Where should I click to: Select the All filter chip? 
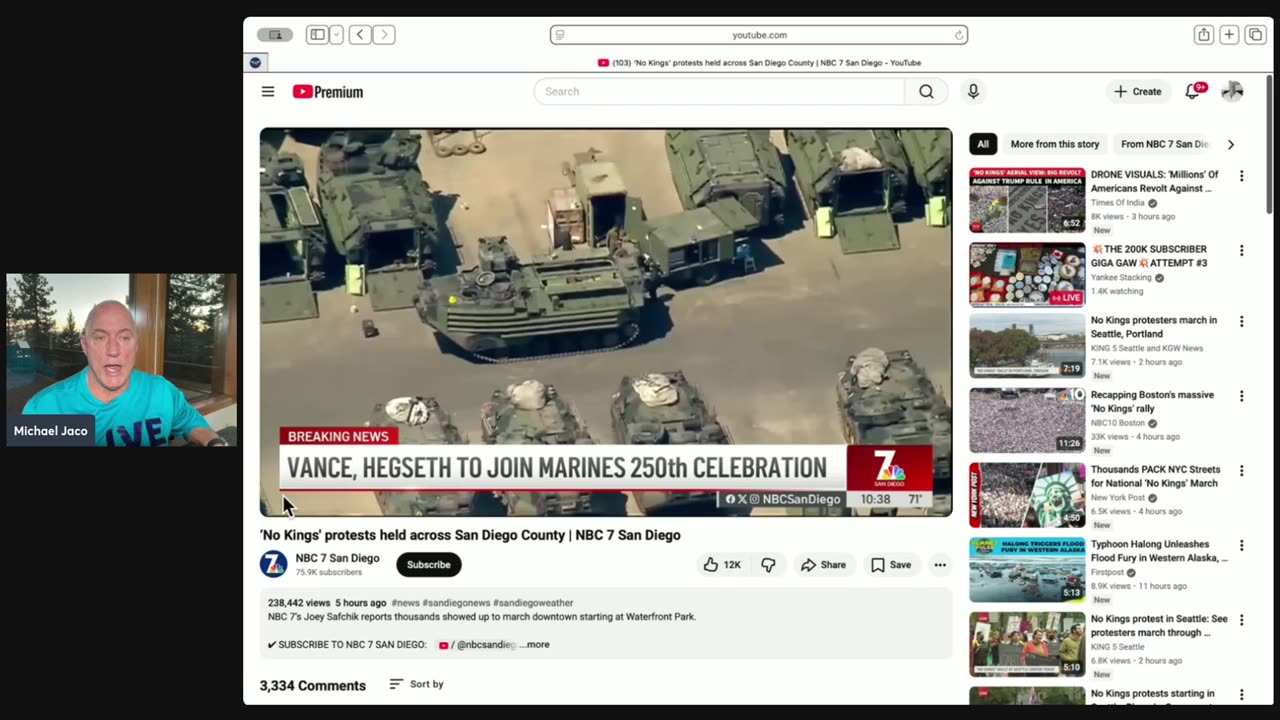click(x=983, y=144)
